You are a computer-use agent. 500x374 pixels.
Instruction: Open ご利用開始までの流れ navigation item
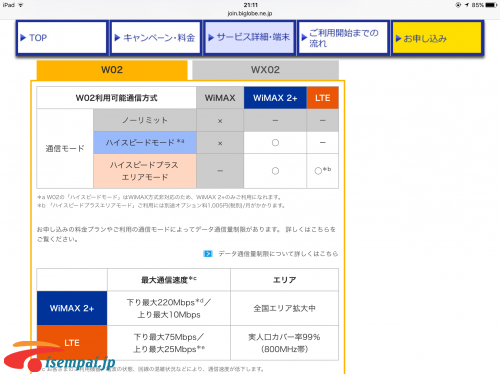click(343, 38)
